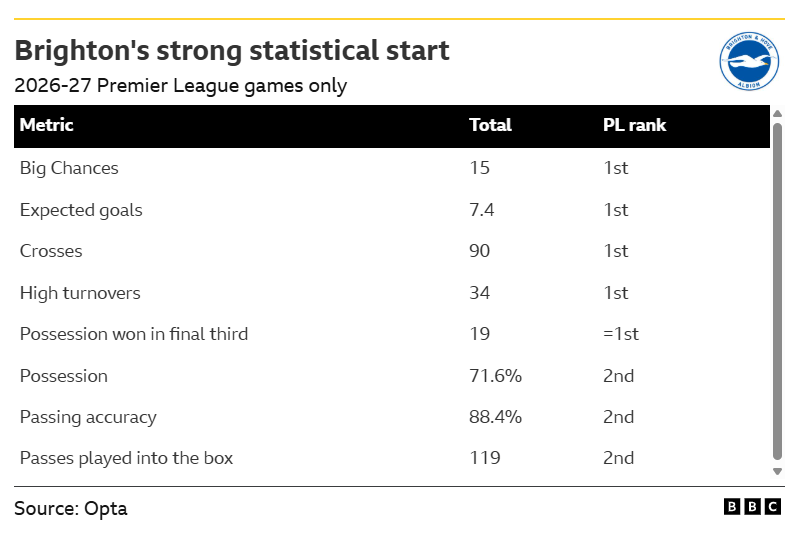Select the Big Chances row label
This screenshot has width=794, height=541.
pyautogui.click(x=69, y=168)
